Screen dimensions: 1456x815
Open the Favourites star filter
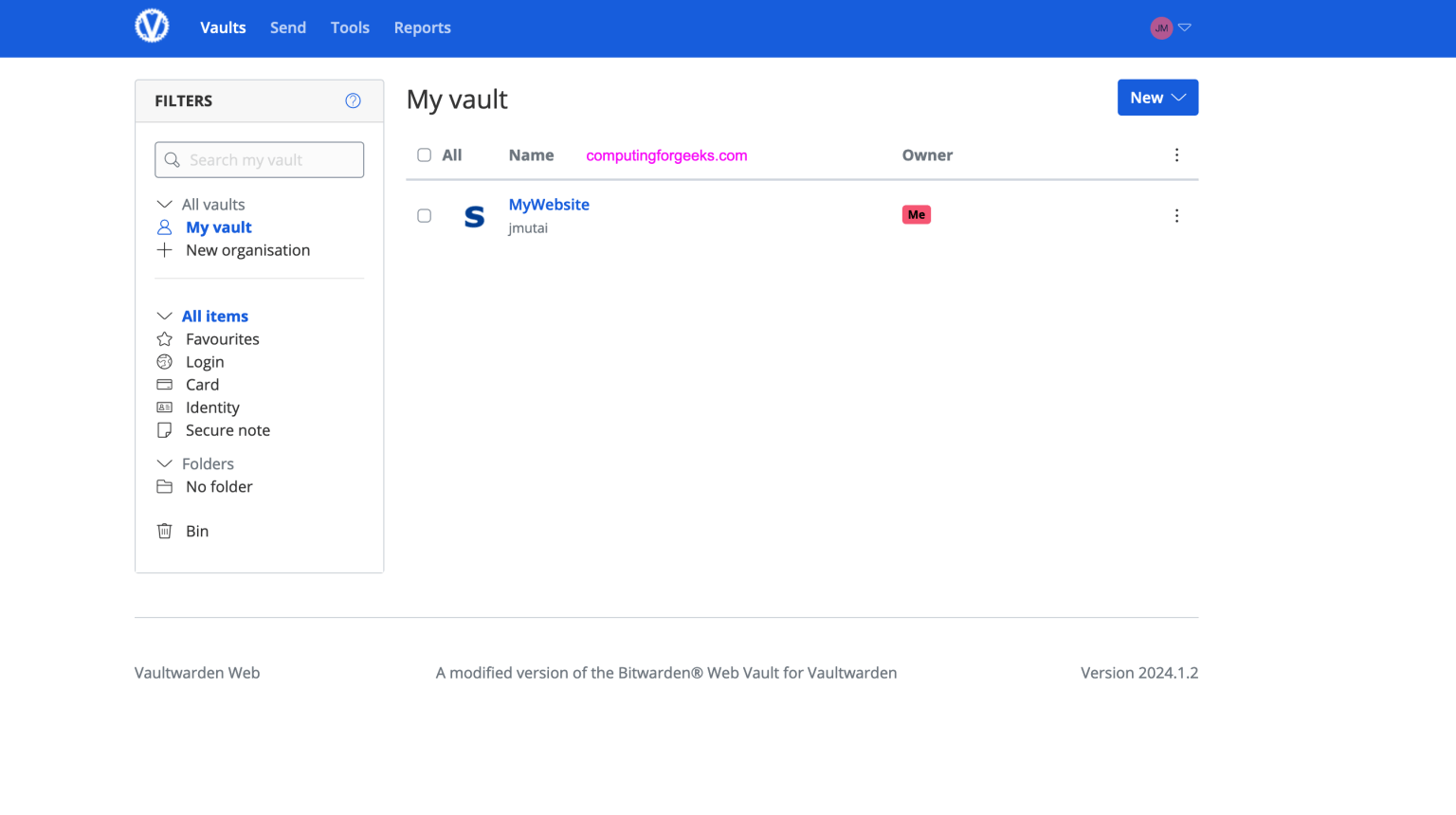point(220,338)
